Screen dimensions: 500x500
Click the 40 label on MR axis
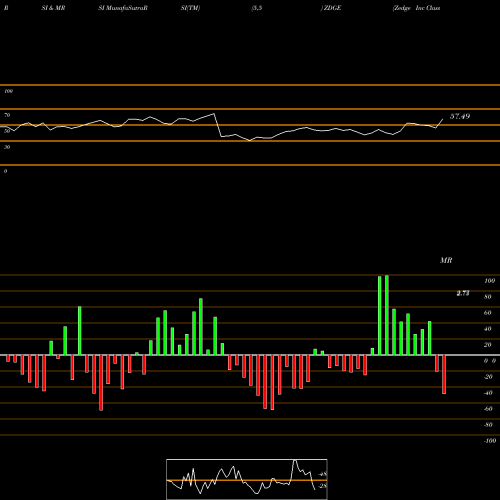pyautogui.click(x=488, y=329)
